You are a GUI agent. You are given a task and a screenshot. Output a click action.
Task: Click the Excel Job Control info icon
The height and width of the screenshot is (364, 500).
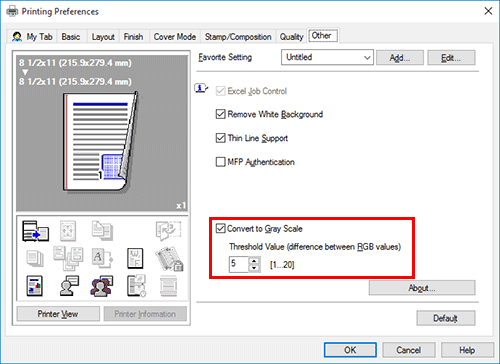click(x=201, y=88)
